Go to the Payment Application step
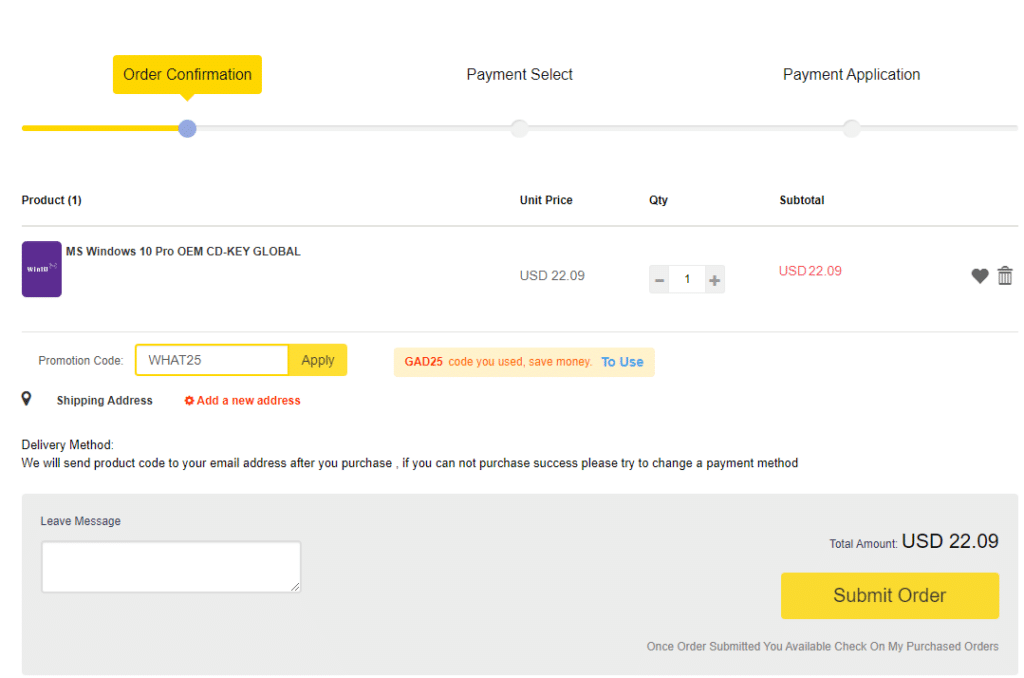Image resolution: width=1024 pixels, height=678 pixels. tap(852, 74)
